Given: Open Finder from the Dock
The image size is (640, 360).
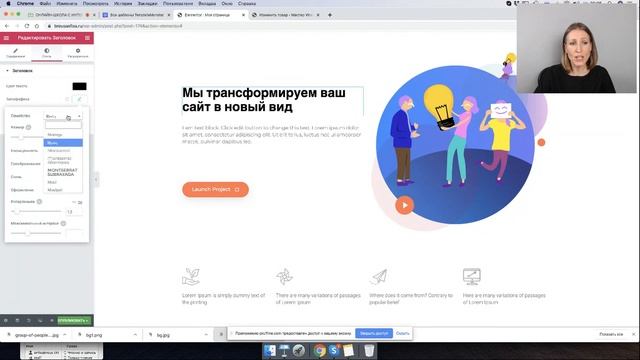Looking at the screenshot, I should (x=270, y=350).
